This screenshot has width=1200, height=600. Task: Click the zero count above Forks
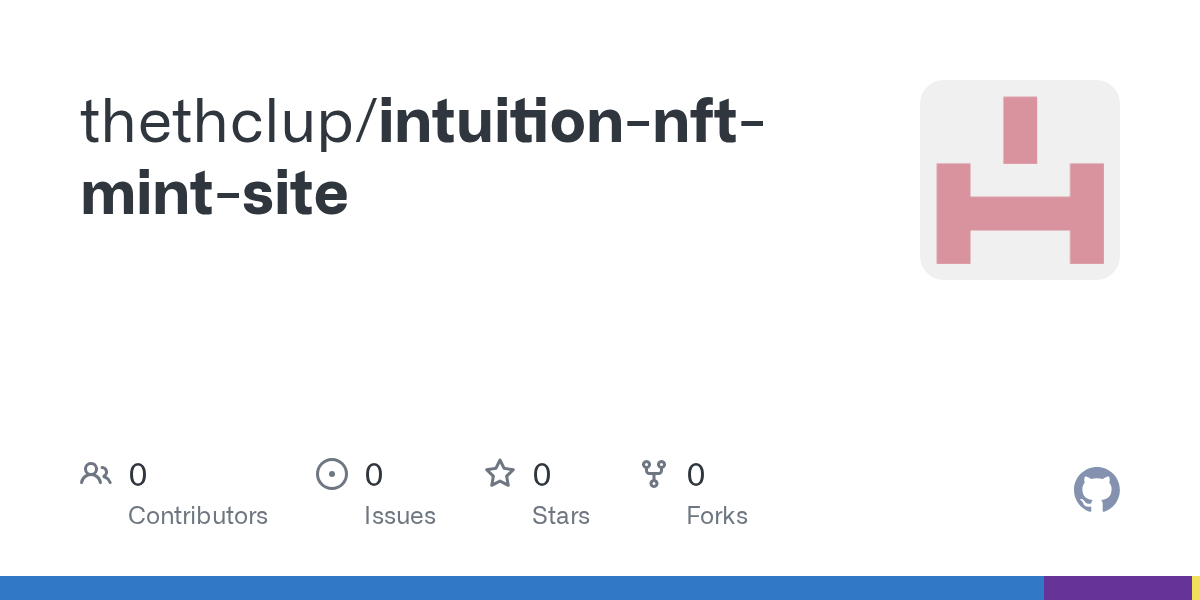click(696, 475)
